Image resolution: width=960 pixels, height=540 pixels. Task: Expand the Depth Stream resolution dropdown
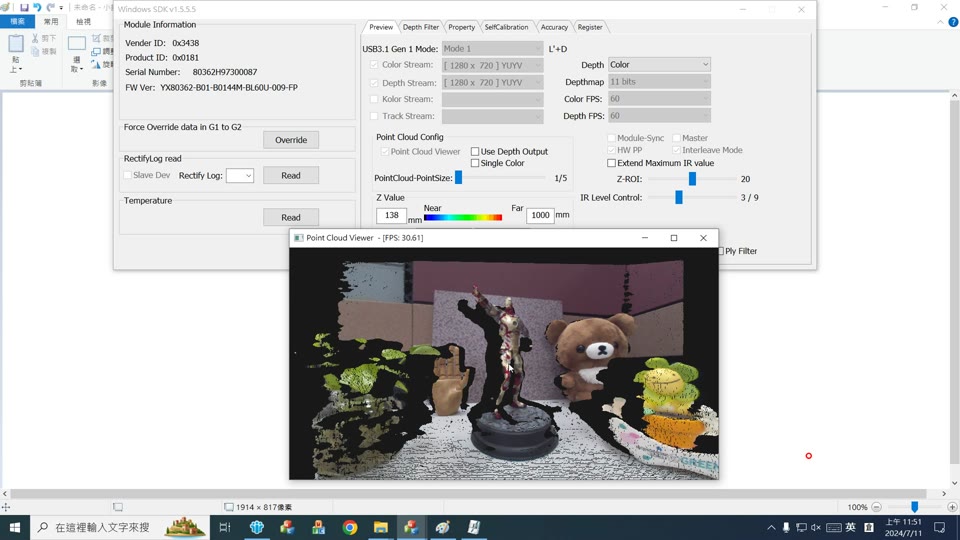coord(492,83)
